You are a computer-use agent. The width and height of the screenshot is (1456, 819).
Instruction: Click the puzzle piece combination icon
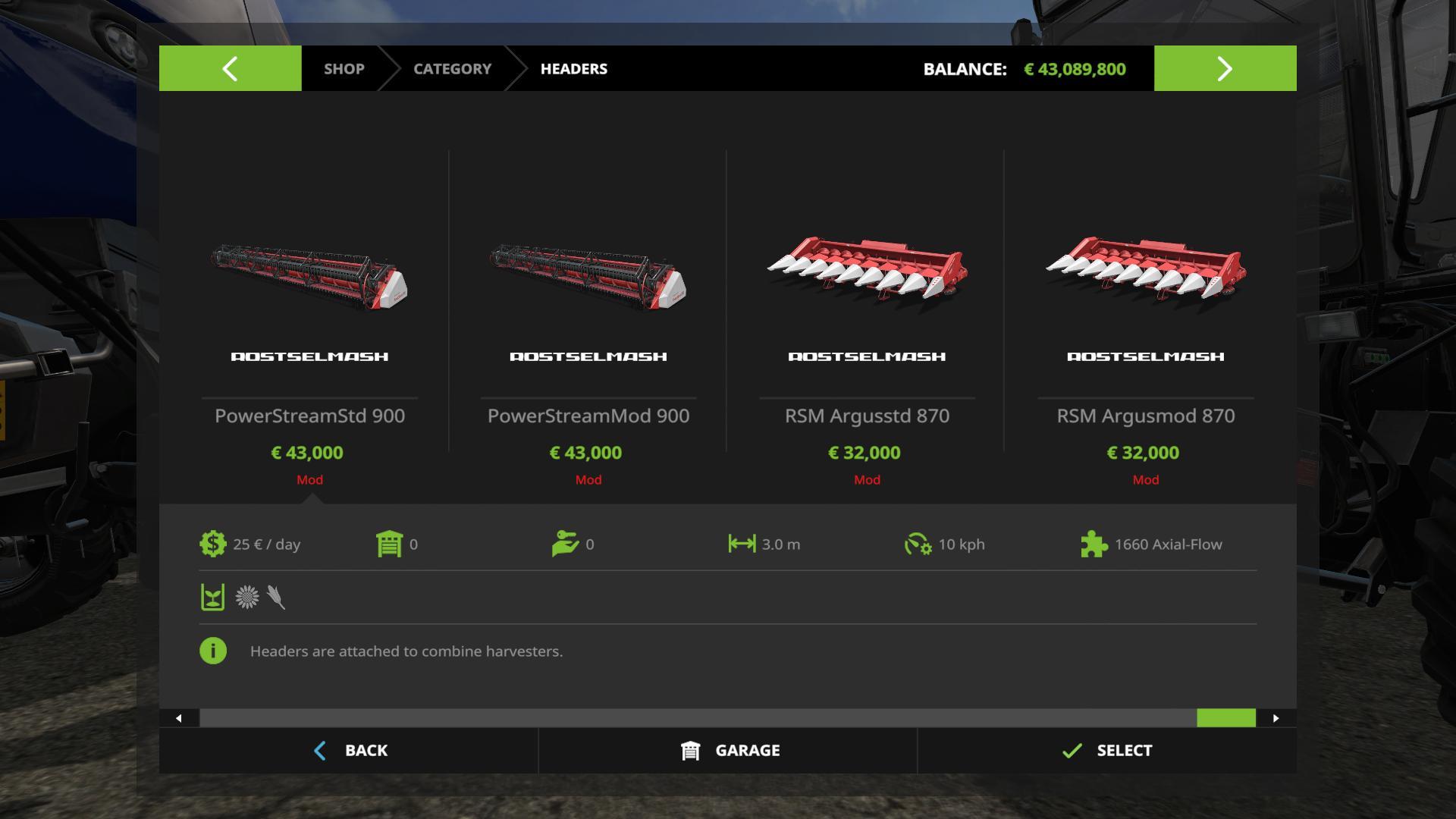click(1094, 544)
